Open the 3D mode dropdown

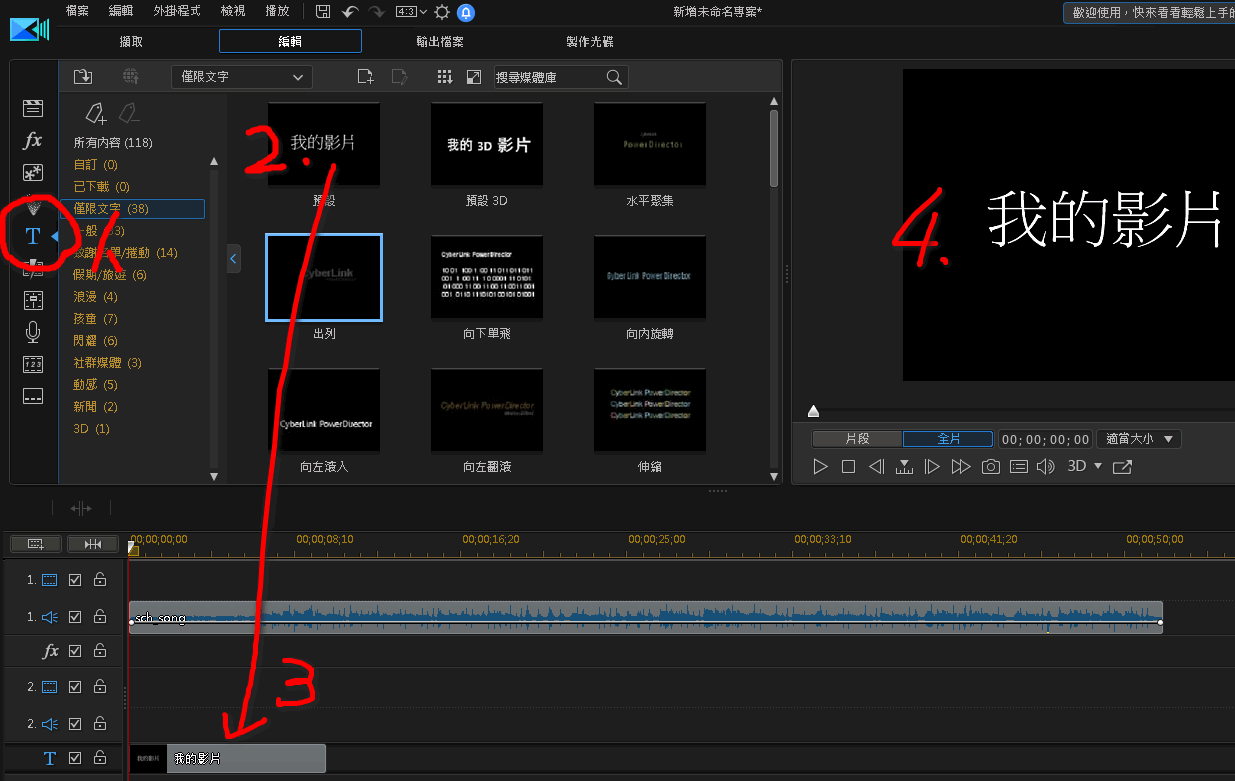[x=1085, y=466]
